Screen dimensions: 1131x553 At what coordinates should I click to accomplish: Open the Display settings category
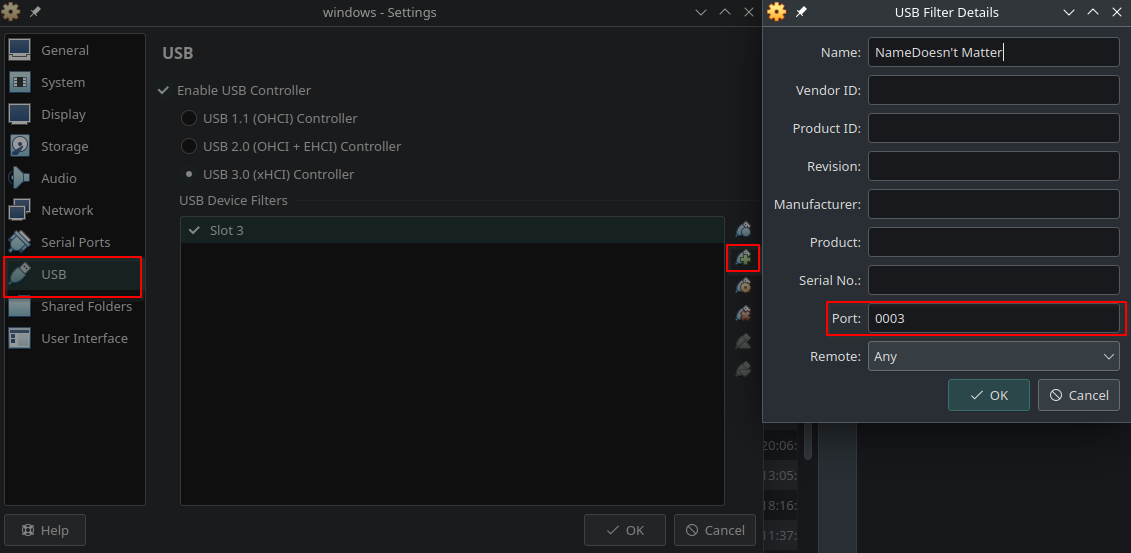(x=74, y=115)
